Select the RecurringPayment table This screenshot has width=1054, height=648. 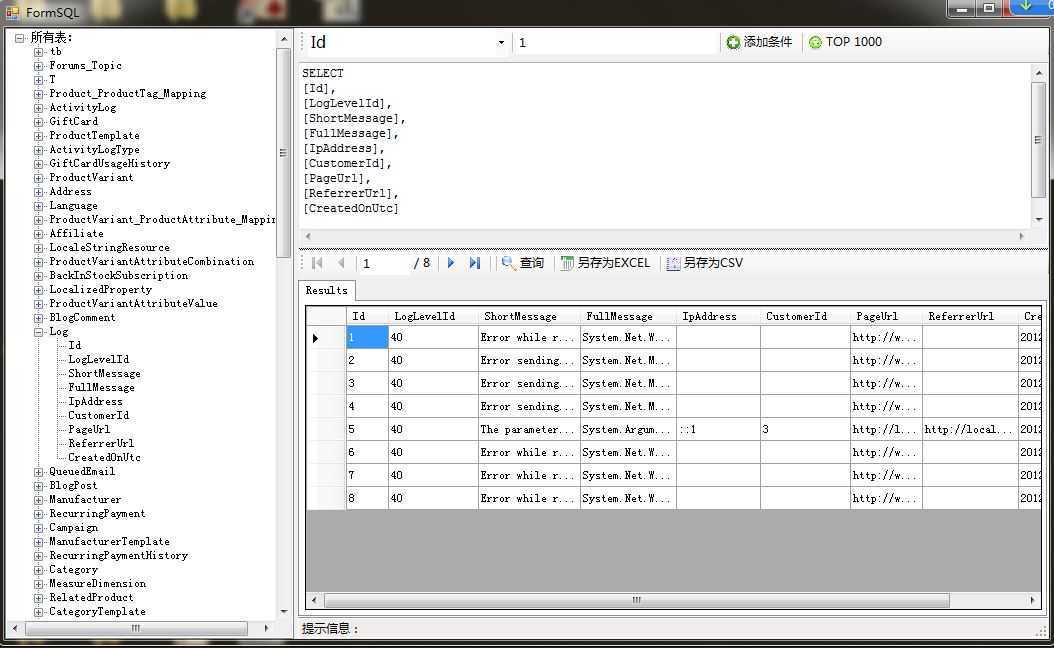[97, 514]
